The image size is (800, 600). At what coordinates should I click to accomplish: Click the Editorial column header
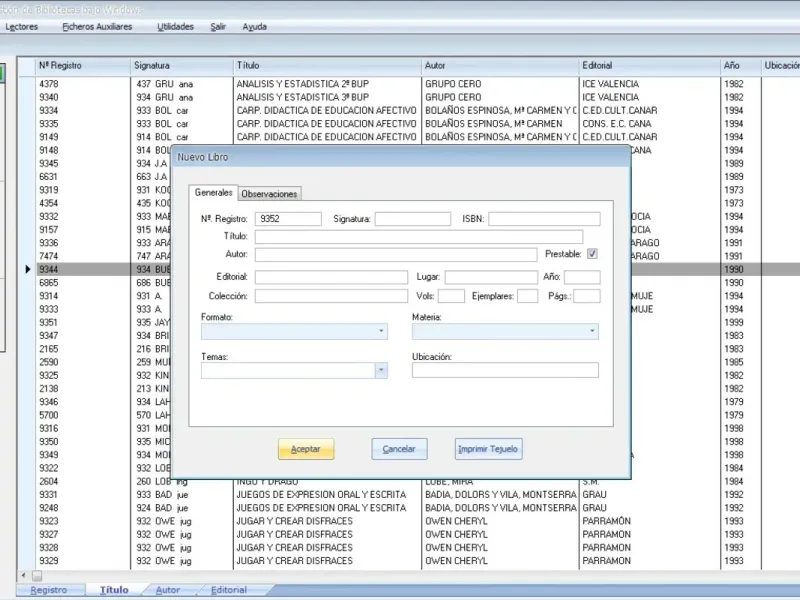pyautogui.click(x=650, y=66)
